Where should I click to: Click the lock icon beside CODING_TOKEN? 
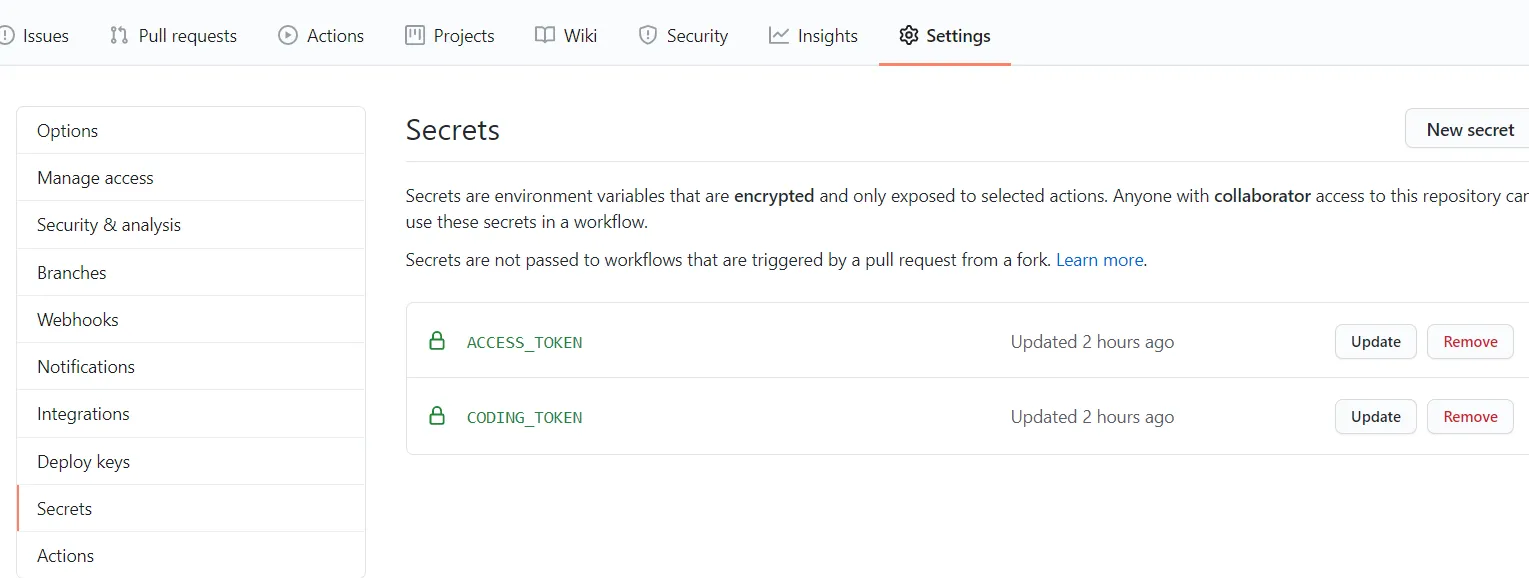(x=437, y=416)
